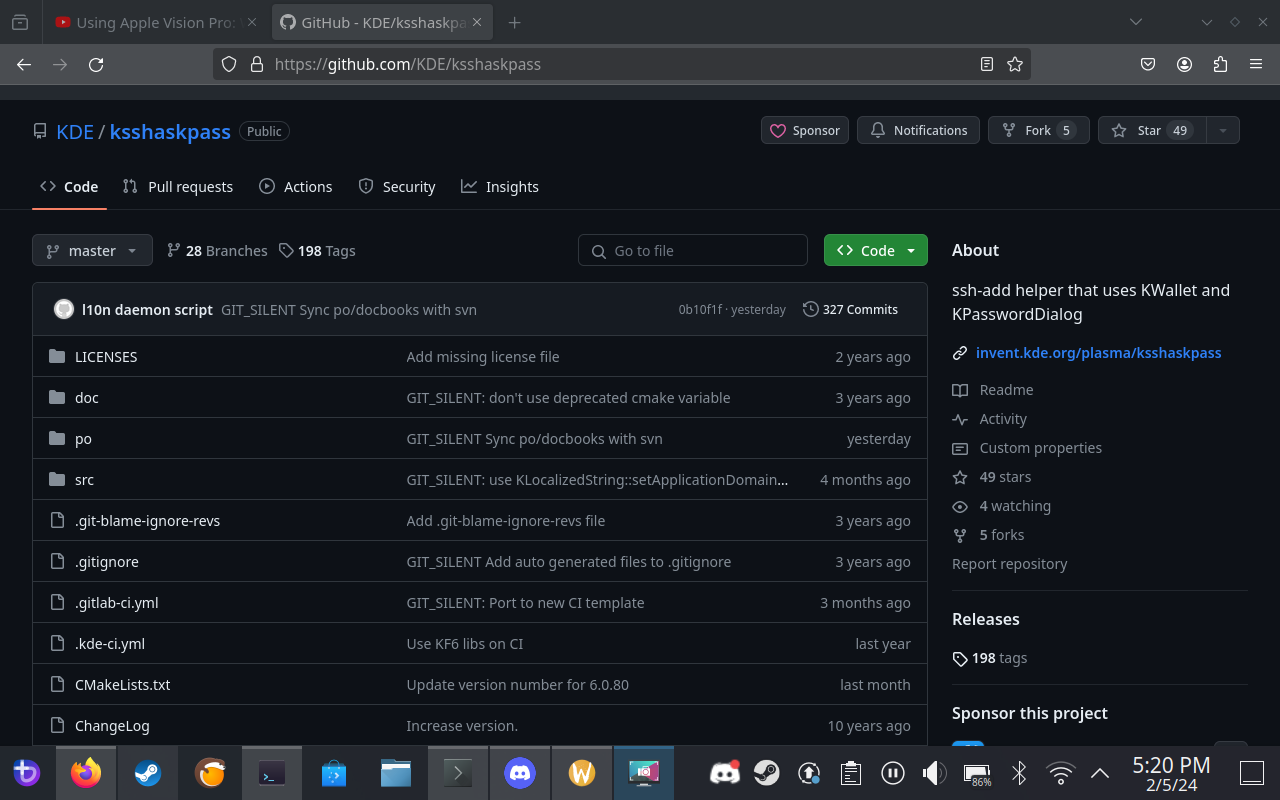The image size is (1280, 800).
Task: Click Report repository in the sidebar
Action: click(x=1010, y=564)
